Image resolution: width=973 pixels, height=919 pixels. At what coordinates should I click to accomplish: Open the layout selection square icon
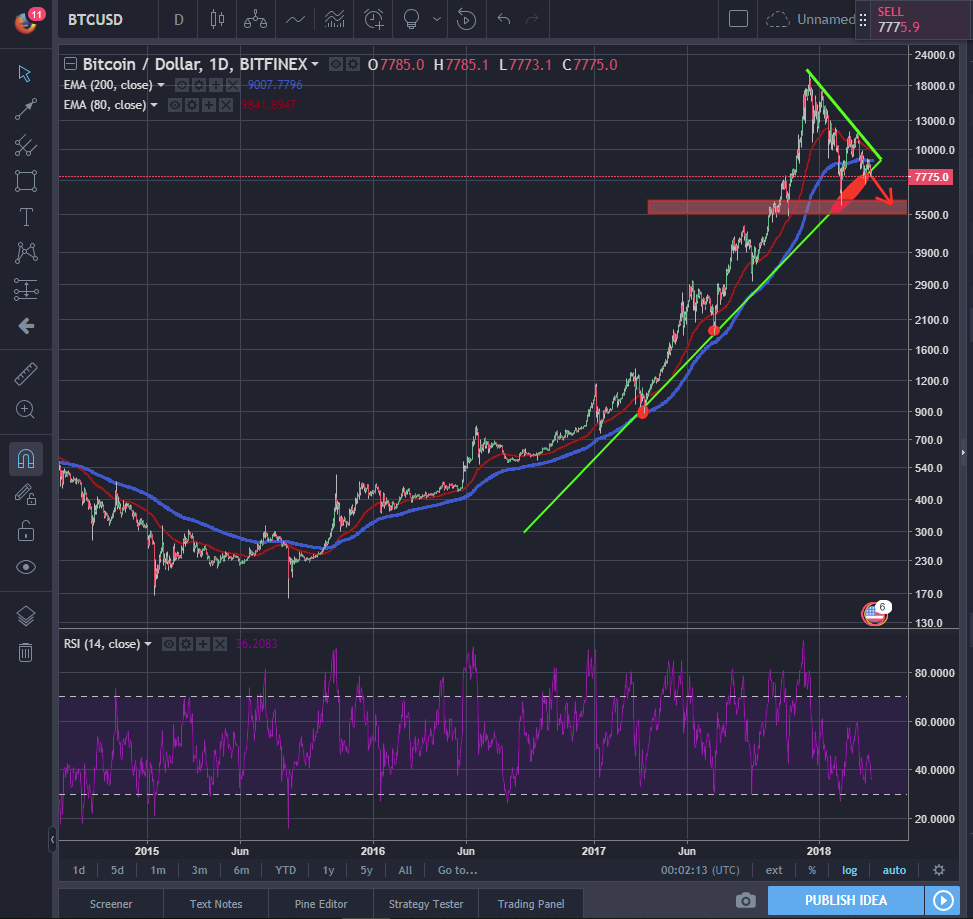coord(738,19)
